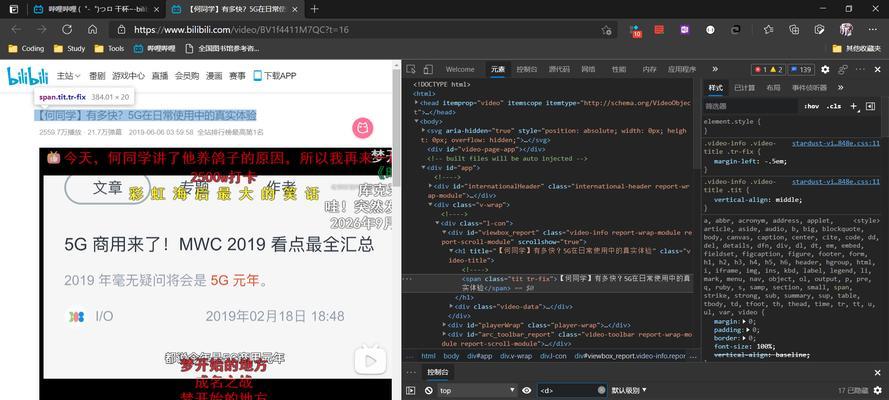The image size is (889, 400).
Task: Switch to 已计算 computed styles tab
Action: 744,88
